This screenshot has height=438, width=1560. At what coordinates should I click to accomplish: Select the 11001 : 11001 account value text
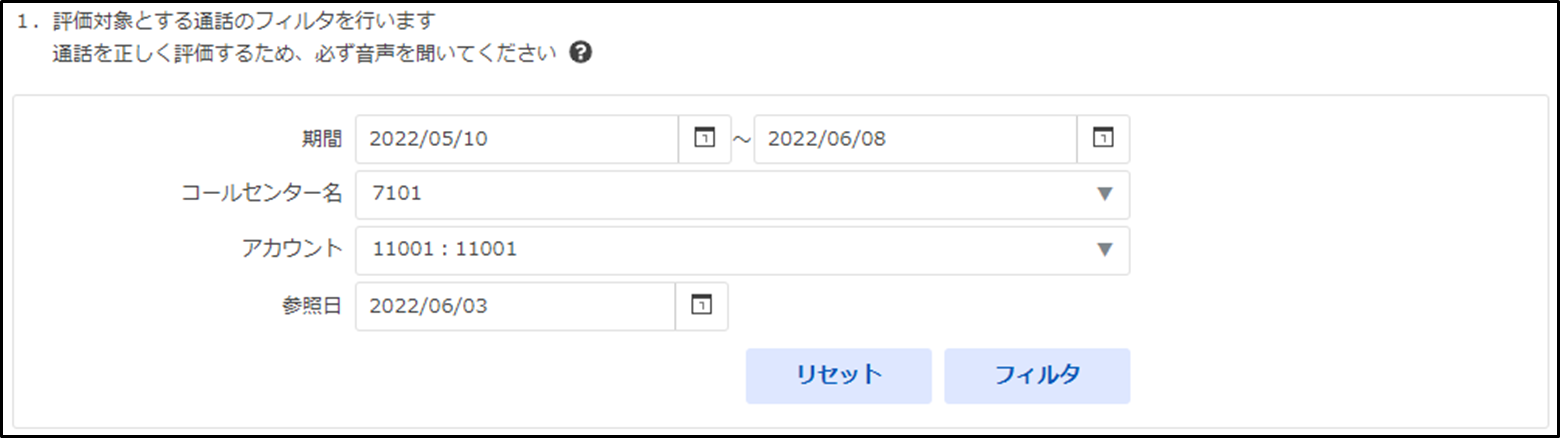[x=444, y=250]
